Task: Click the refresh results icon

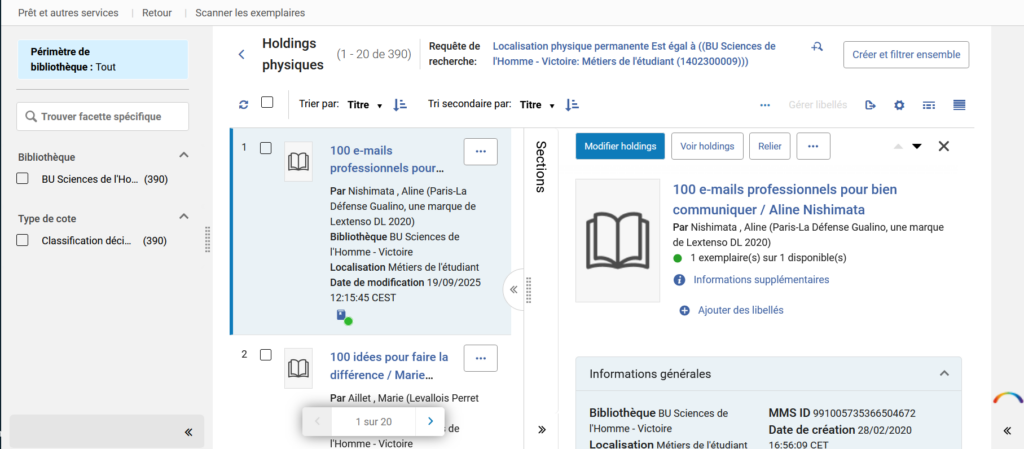Action: 243,104
